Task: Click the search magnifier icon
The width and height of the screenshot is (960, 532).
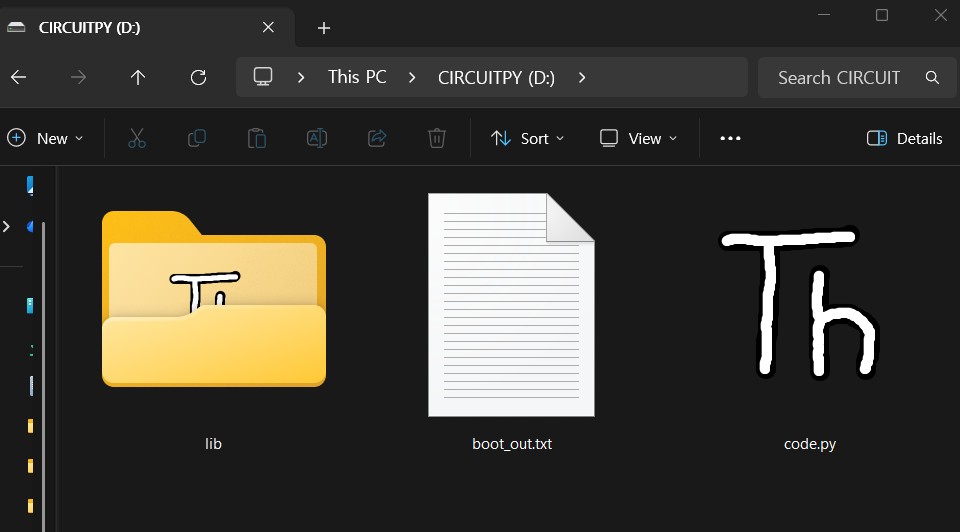Action: (x=932, y=77)
